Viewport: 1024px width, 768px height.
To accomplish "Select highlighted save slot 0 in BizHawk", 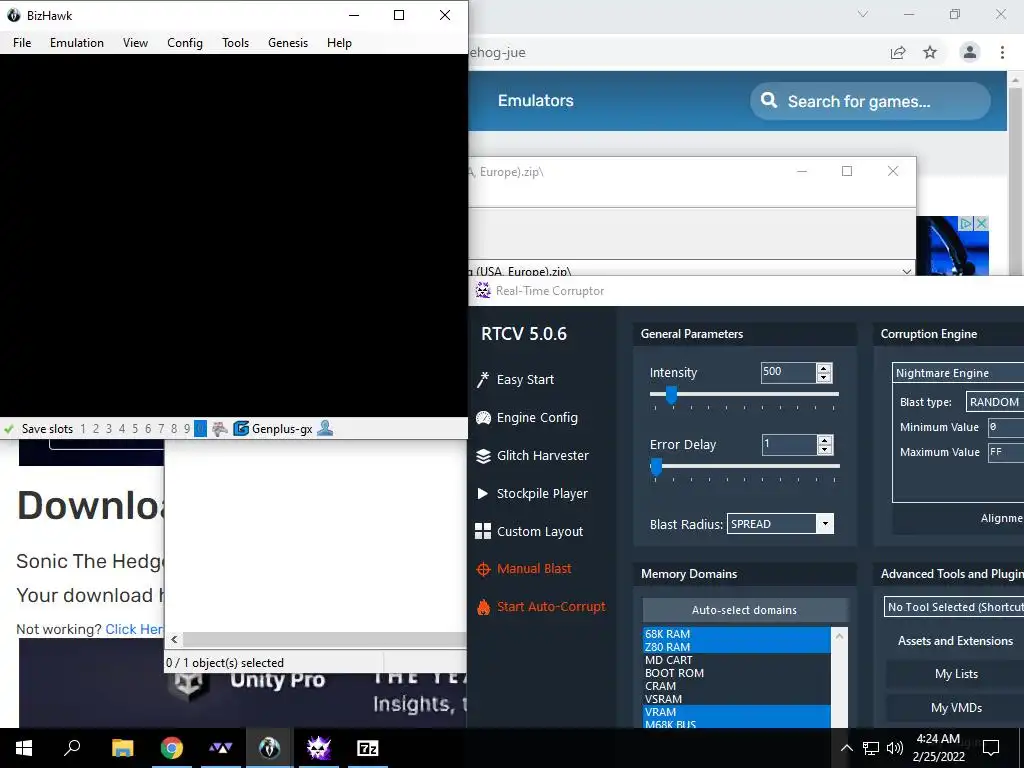I will coord(200,429).
